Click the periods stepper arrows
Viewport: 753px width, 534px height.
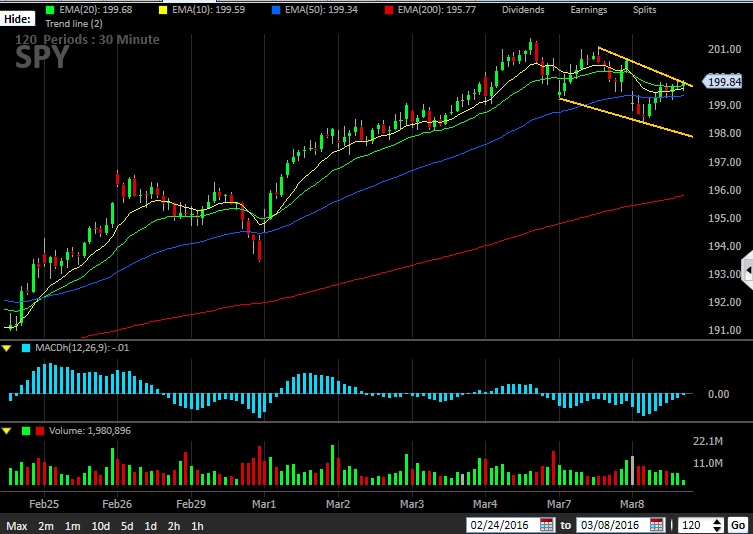click(x=717, y=525)
